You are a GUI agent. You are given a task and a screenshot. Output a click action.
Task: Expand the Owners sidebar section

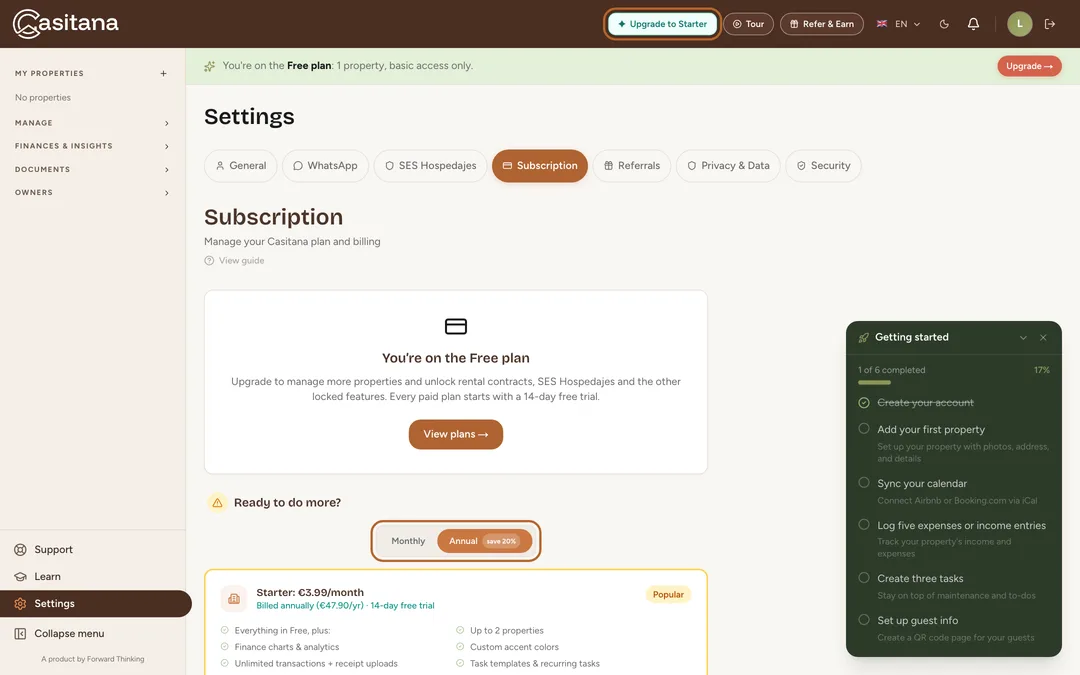click(x=92, y=193)
